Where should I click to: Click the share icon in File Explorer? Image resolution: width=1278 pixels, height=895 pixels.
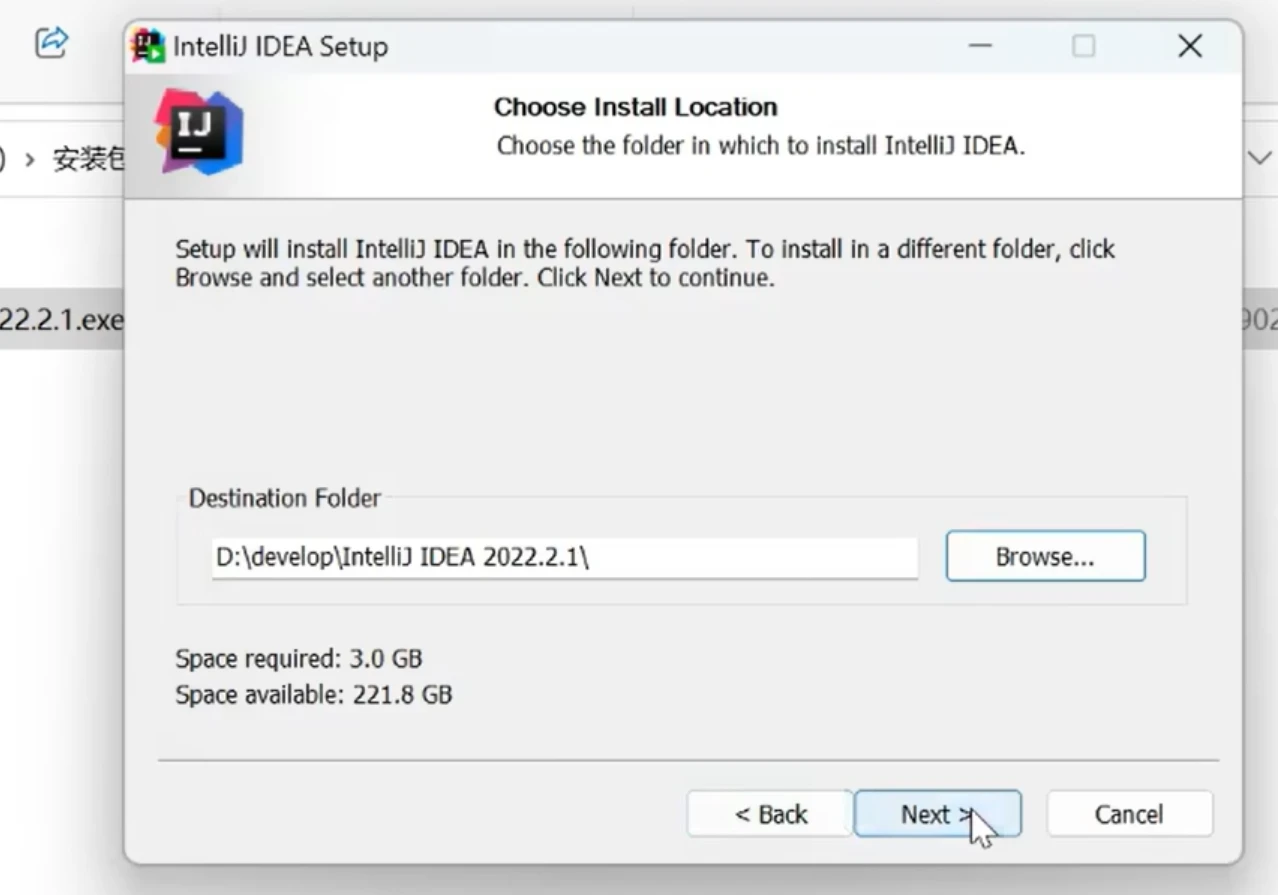tap(51, 42)
